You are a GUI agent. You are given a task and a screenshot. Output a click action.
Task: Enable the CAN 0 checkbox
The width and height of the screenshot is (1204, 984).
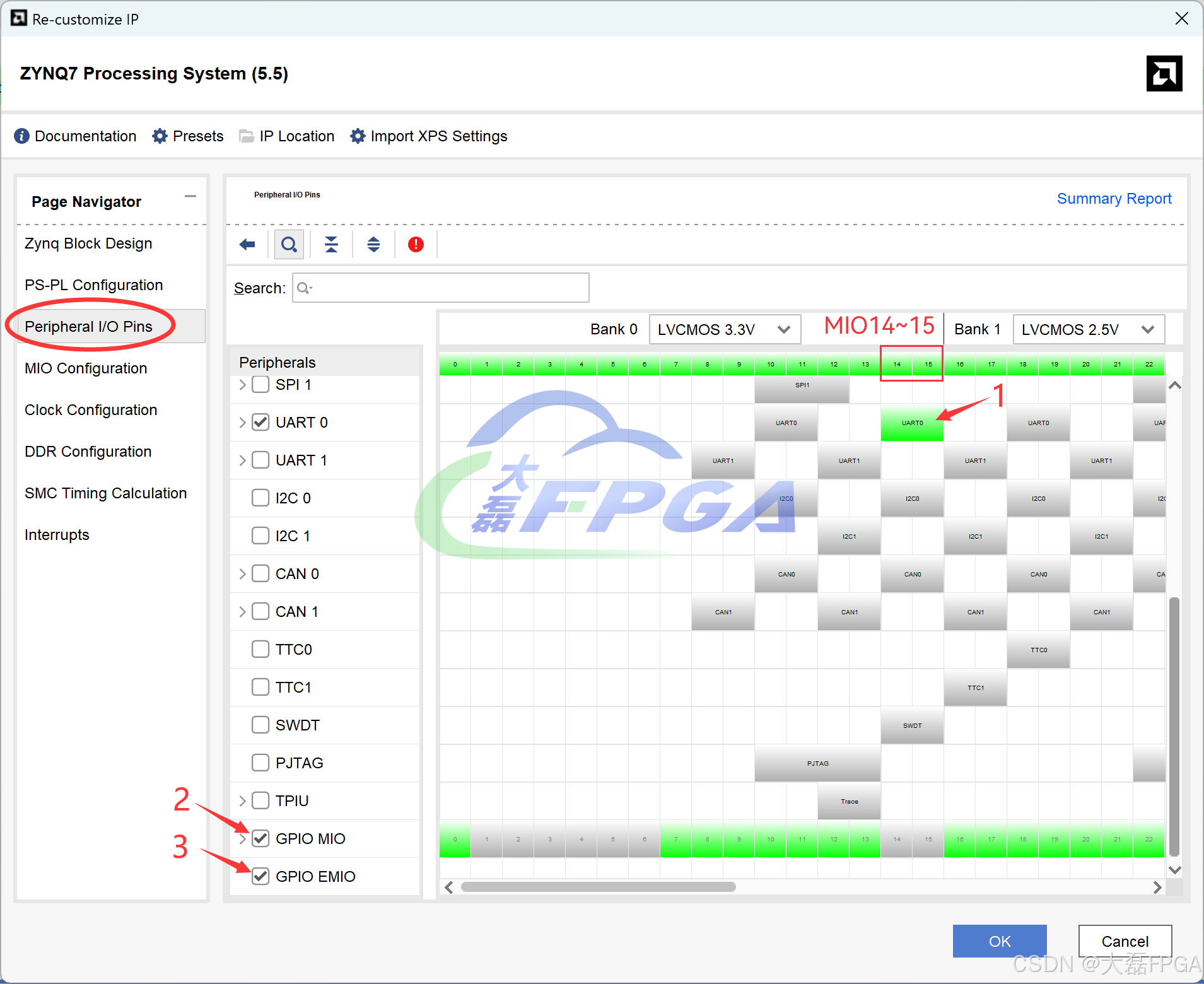(x=260, y=573)
